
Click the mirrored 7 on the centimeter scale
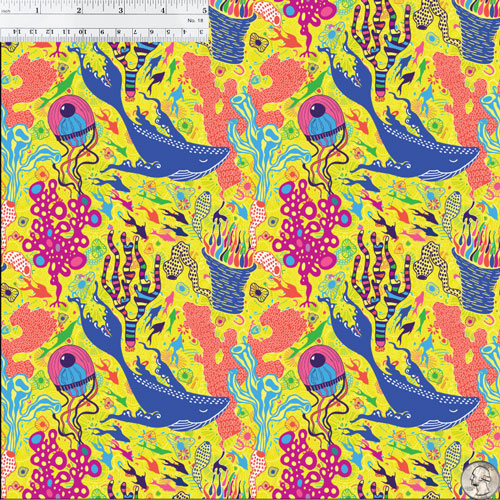(x=135, y=32)
